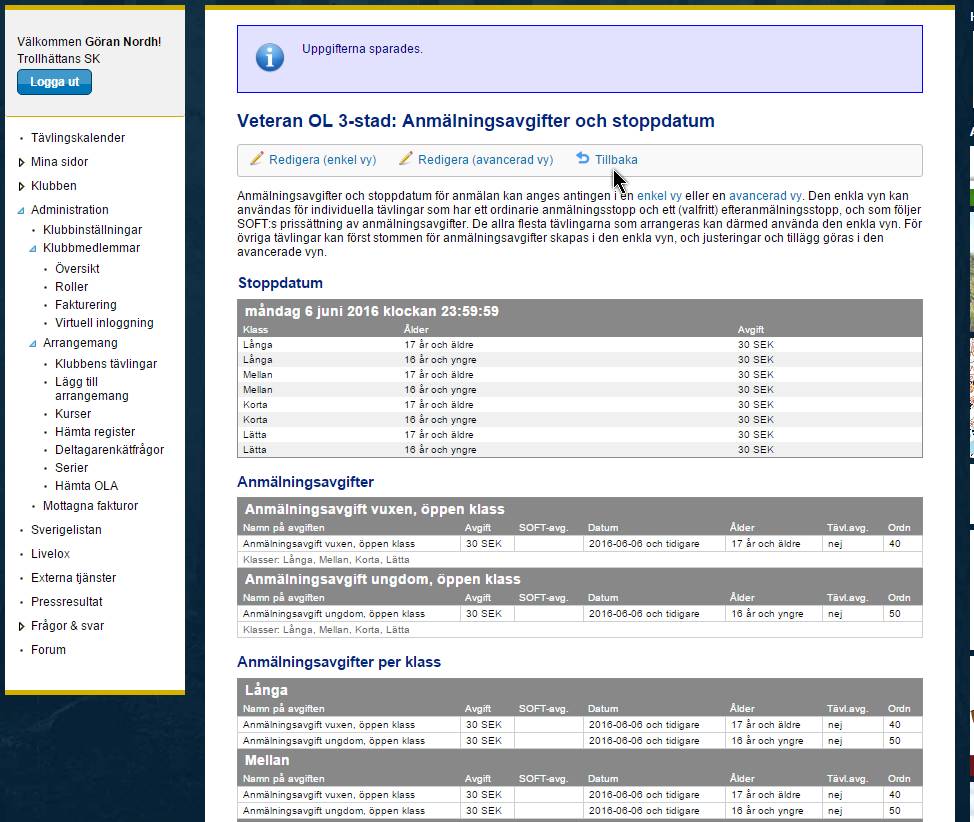Open Externa tjänster in the sidebar

pos(74,578)
